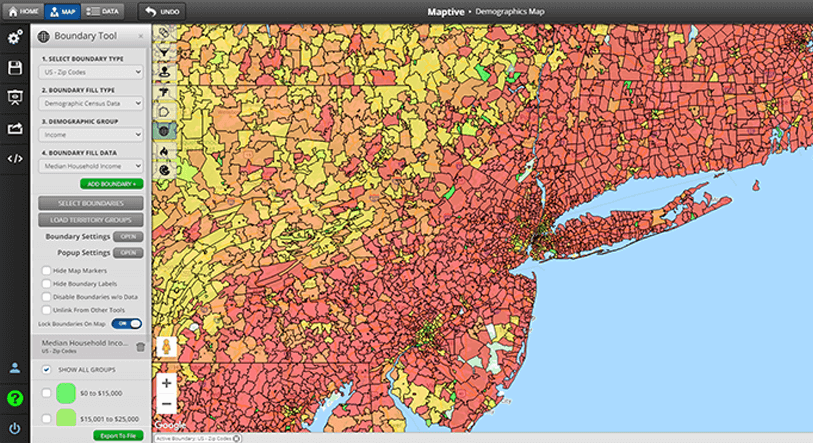Zoom in on the map
The height and width of the screenshot is (443, 813).
click(x=166, y=383)
